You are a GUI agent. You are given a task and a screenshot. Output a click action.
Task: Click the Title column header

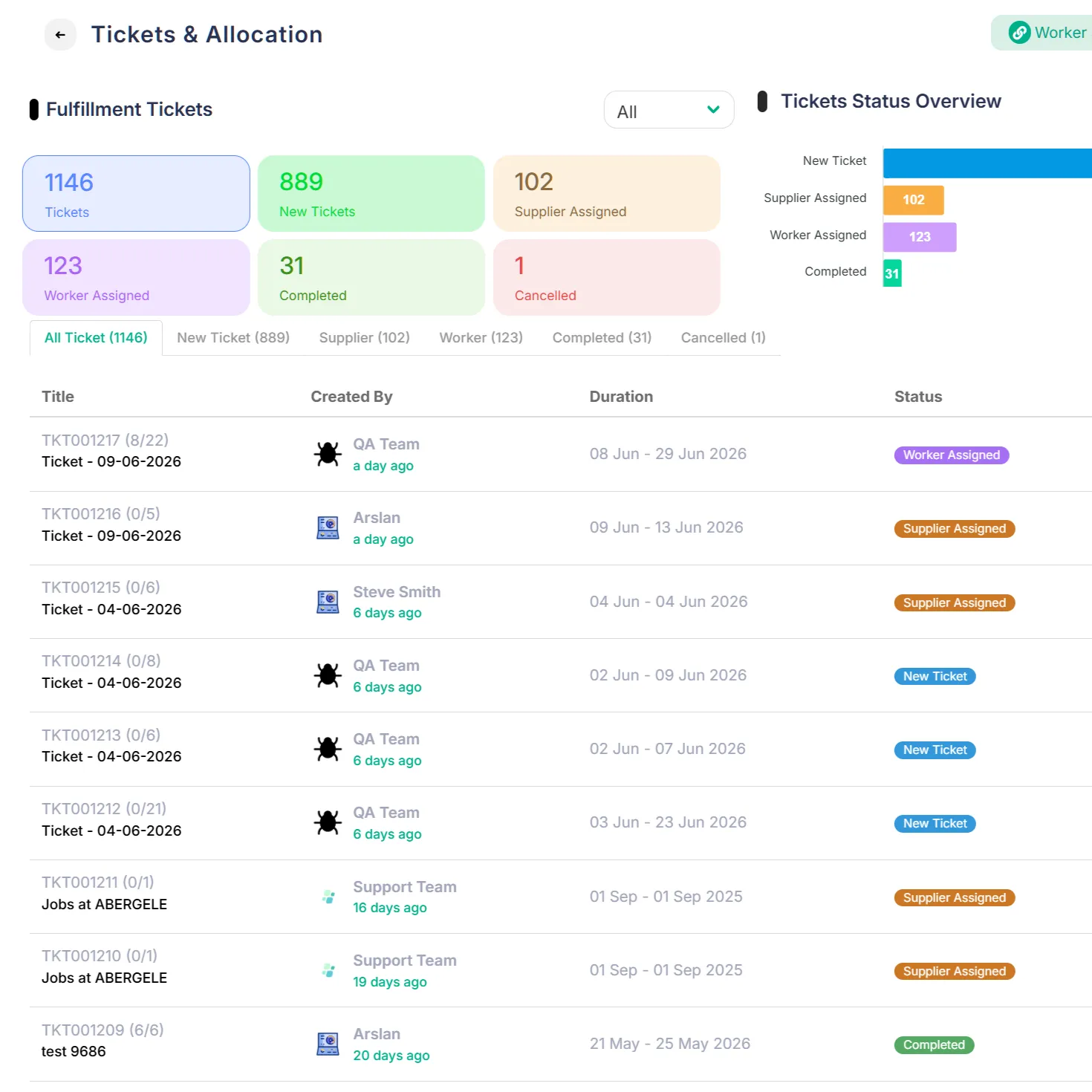click(58, 397)
